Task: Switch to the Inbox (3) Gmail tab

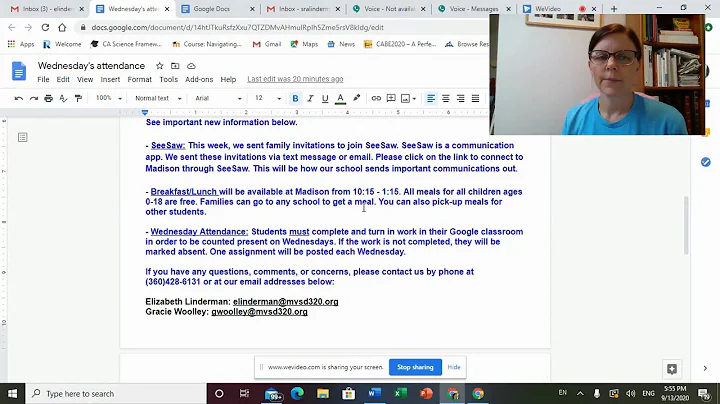Action: pyautogui.click(x=47, y=9)
